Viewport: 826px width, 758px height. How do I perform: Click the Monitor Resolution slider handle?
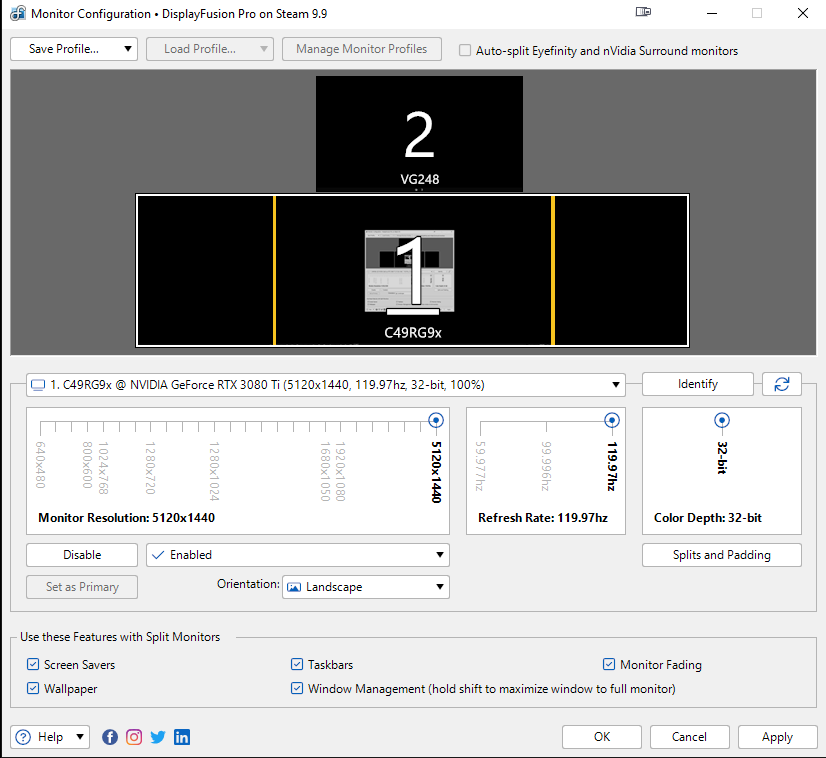[436, 420]
